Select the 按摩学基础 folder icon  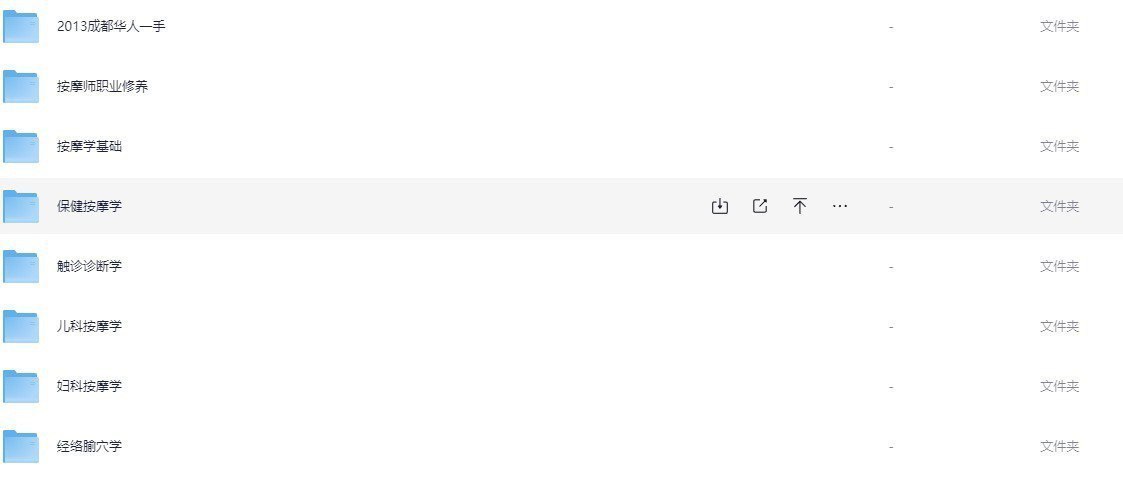pyautogui.click(x=21, y=147)
